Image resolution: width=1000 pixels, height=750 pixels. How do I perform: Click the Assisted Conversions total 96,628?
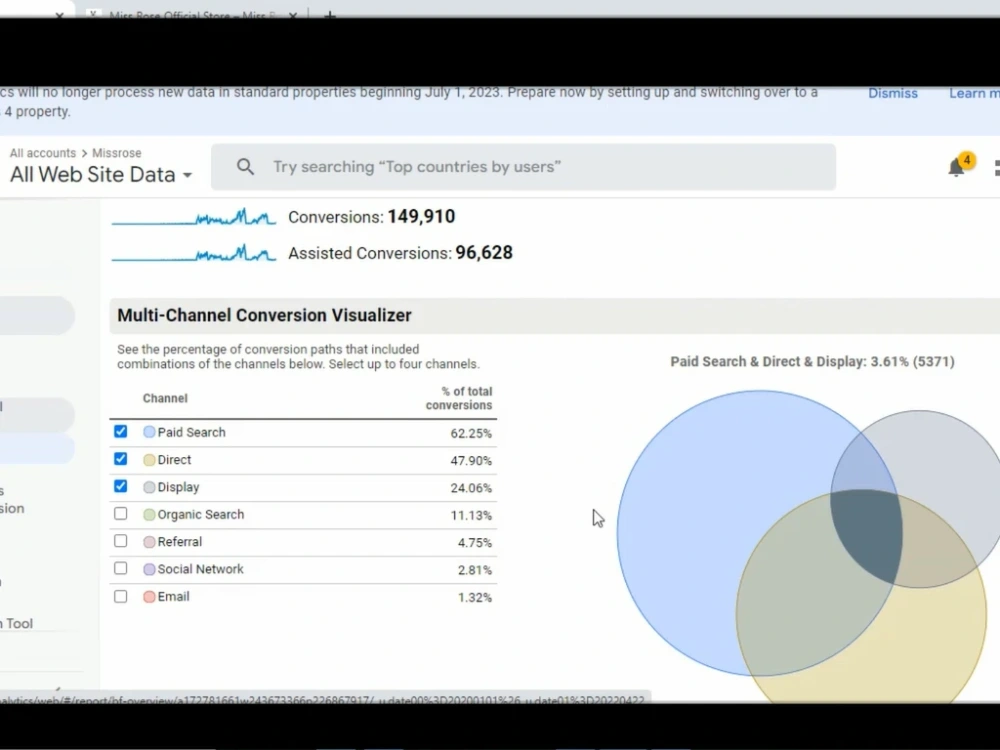pos(484,253)
